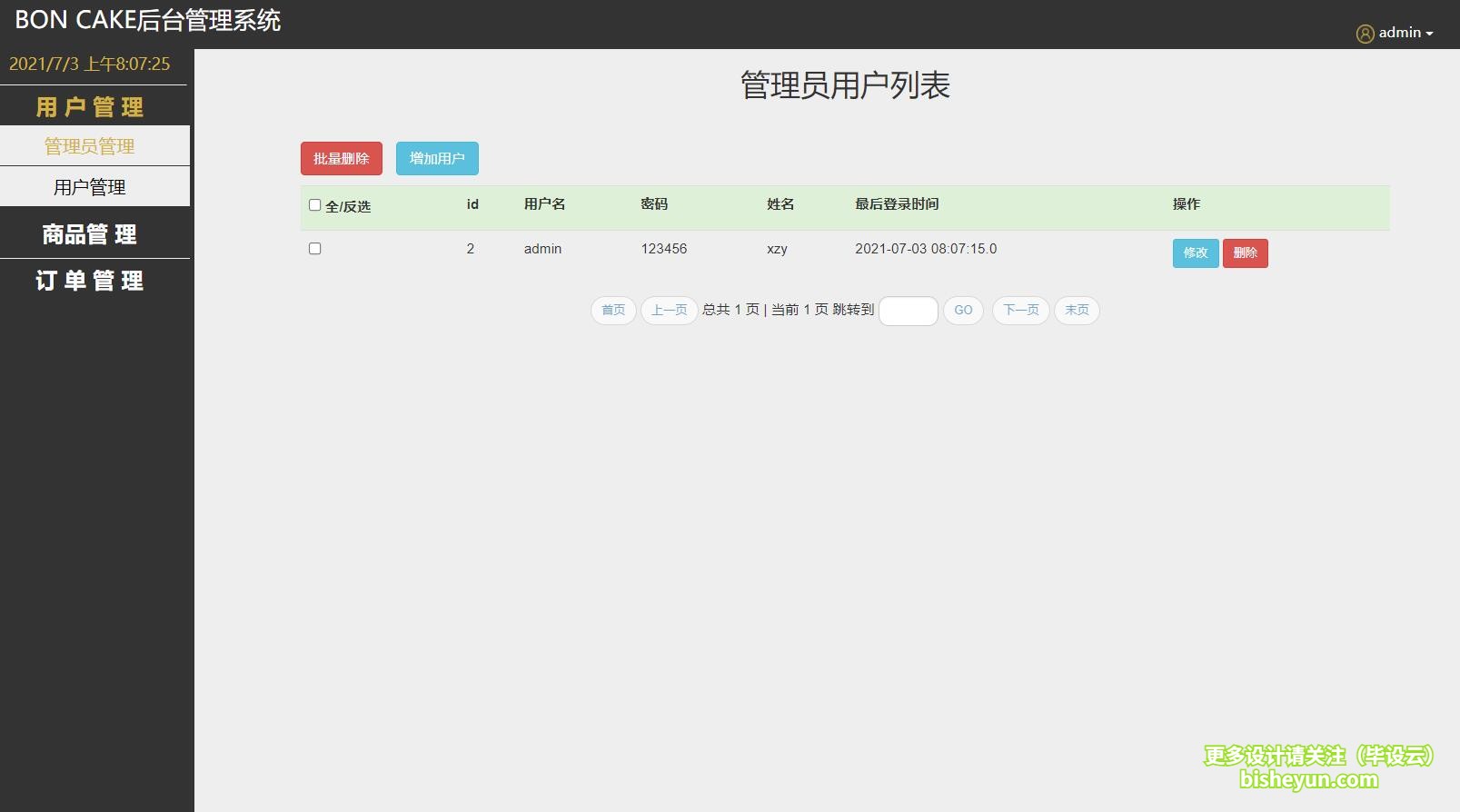Check the row checkbox for user admin

pyautogui.click(x=315, y=249)
